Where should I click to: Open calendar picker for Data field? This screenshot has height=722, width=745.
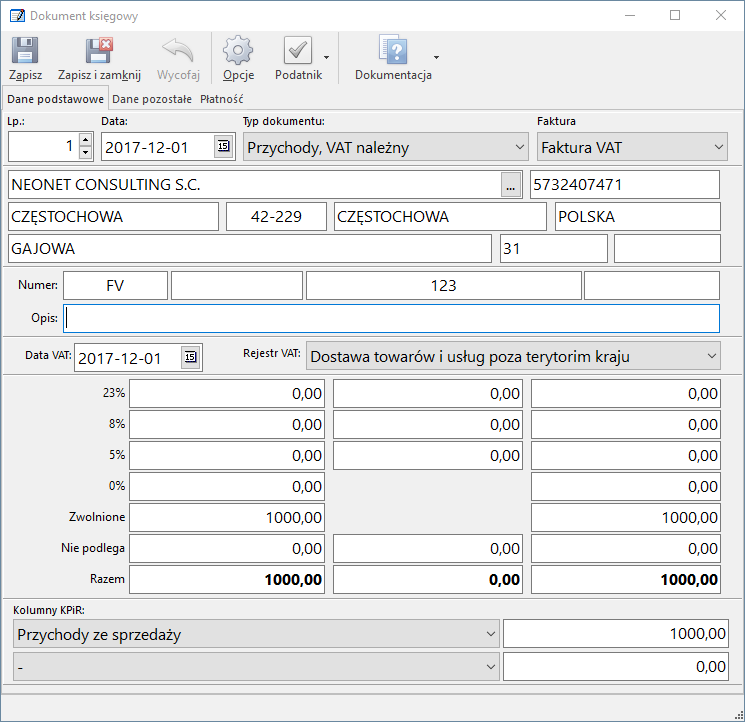[222, 147]
